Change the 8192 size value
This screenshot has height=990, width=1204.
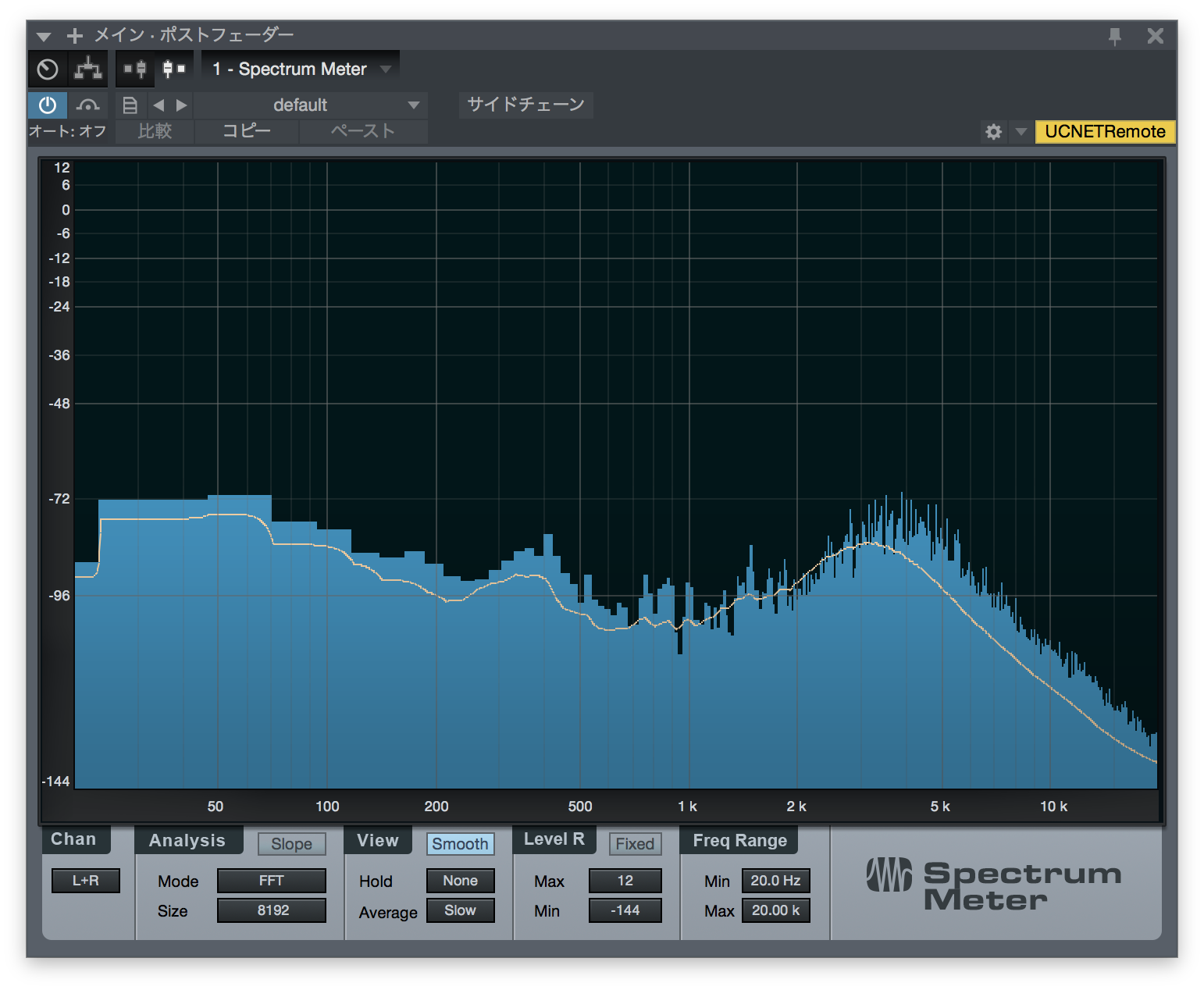[x=271, y=910]
